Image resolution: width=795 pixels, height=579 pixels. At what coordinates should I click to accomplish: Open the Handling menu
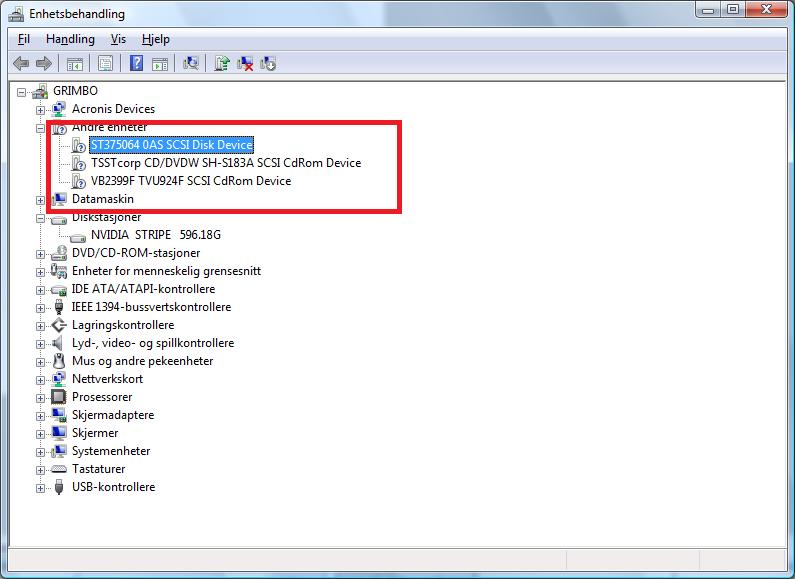70,39
